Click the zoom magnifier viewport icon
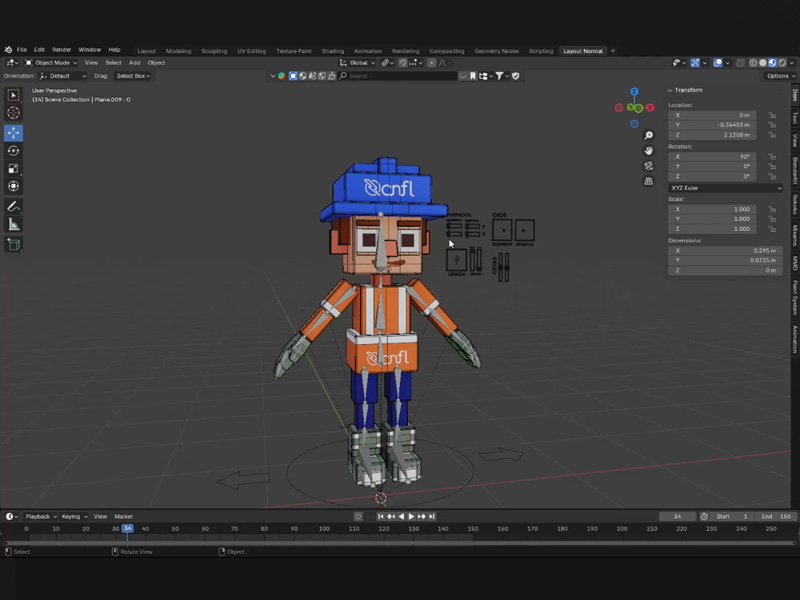This screenshot has height=600, width=800. pos(649,136)
